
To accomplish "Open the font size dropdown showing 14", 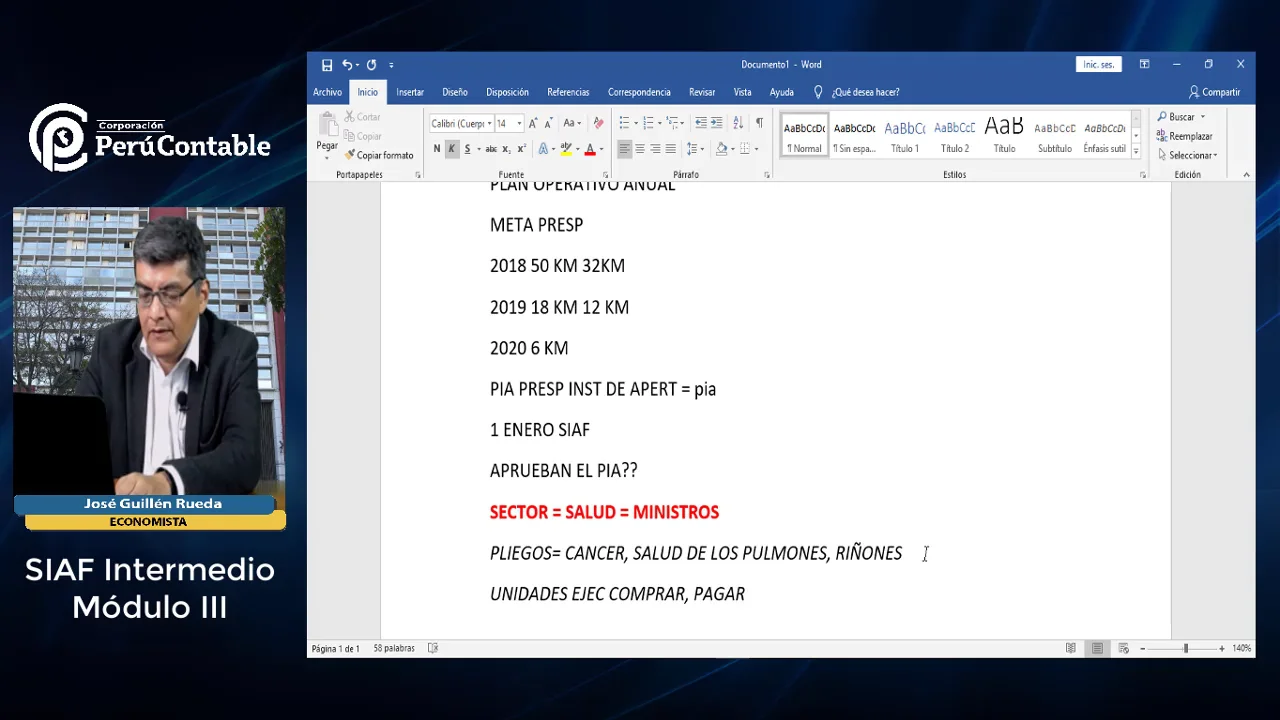I will pos(519,123).
